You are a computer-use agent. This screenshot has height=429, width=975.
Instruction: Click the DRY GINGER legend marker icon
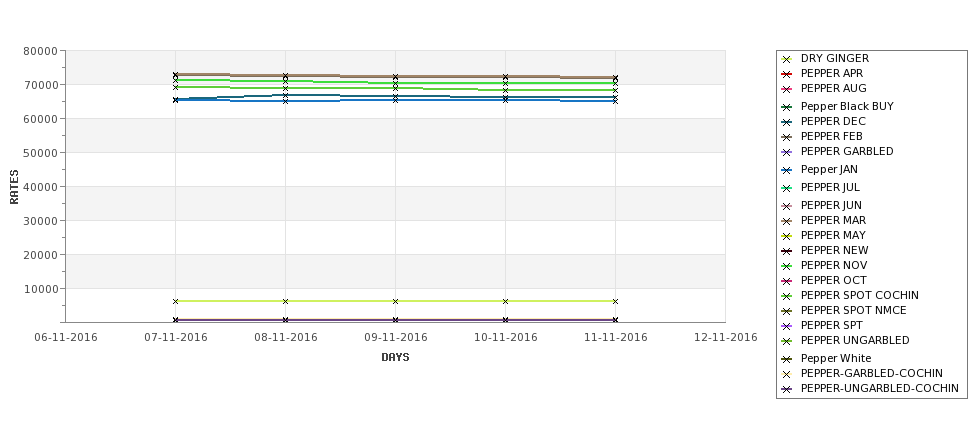click(x=786, y=59)
